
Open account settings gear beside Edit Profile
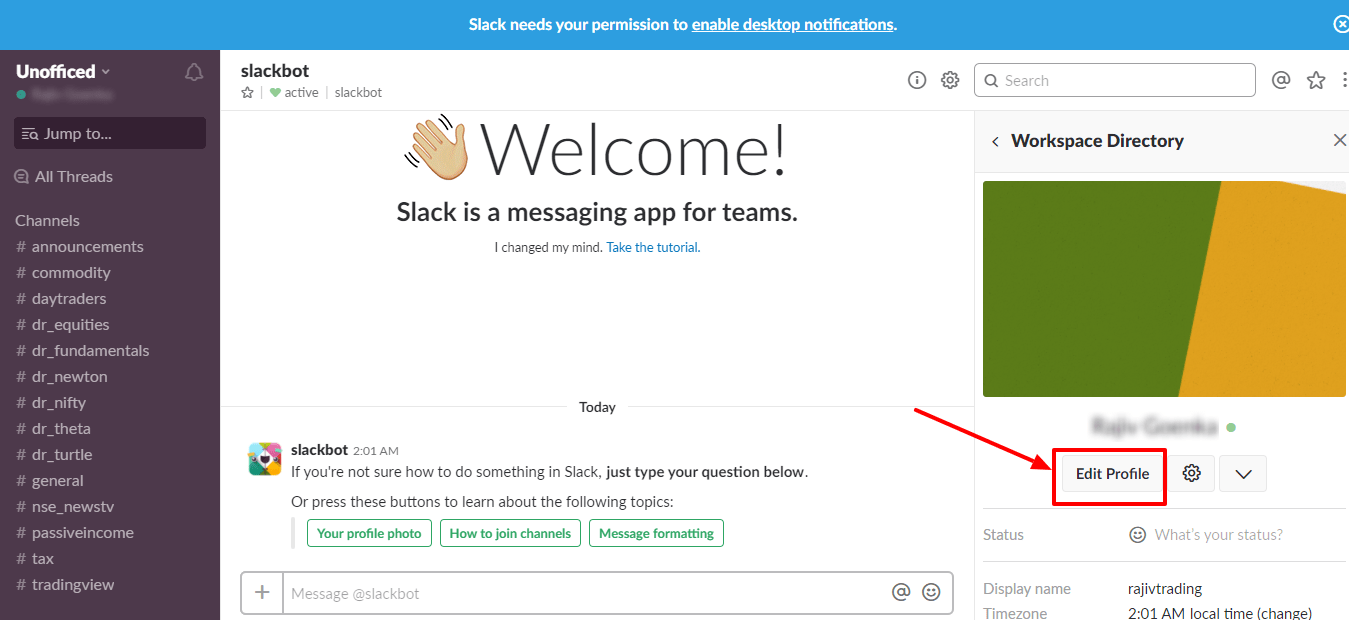[x=1192, y=474]
